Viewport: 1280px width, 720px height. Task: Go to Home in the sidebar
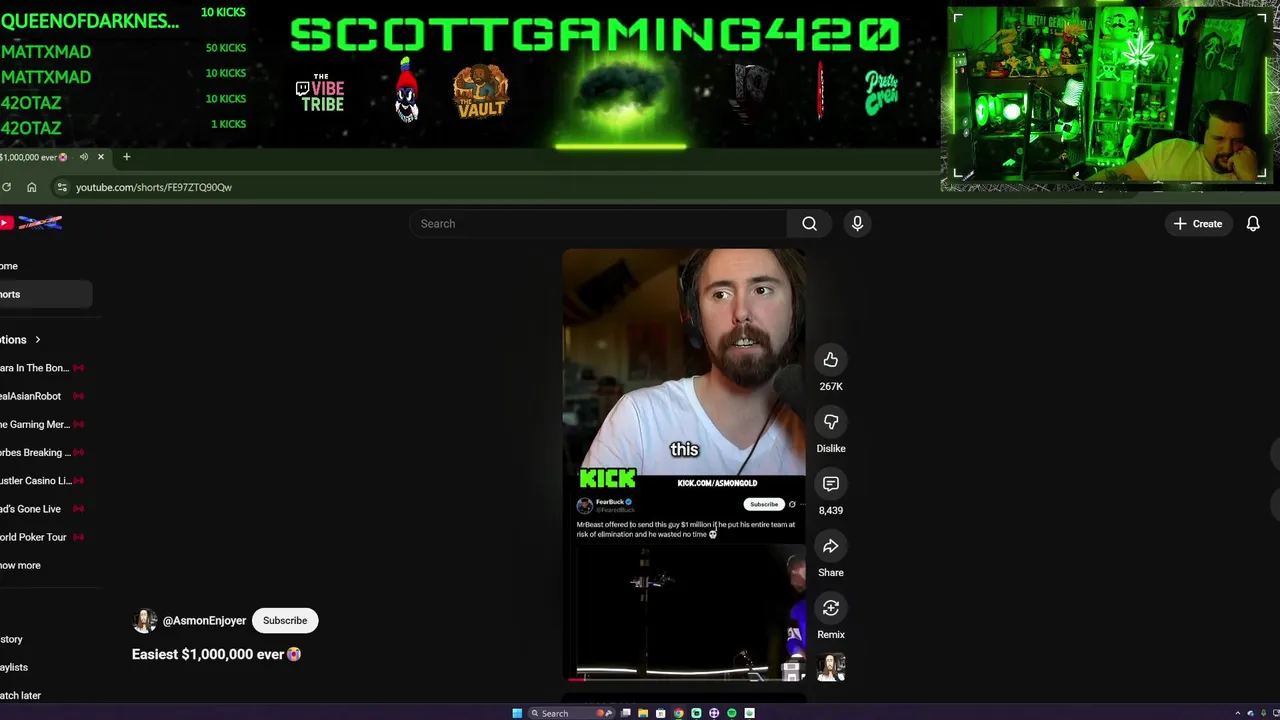point(9,266)
